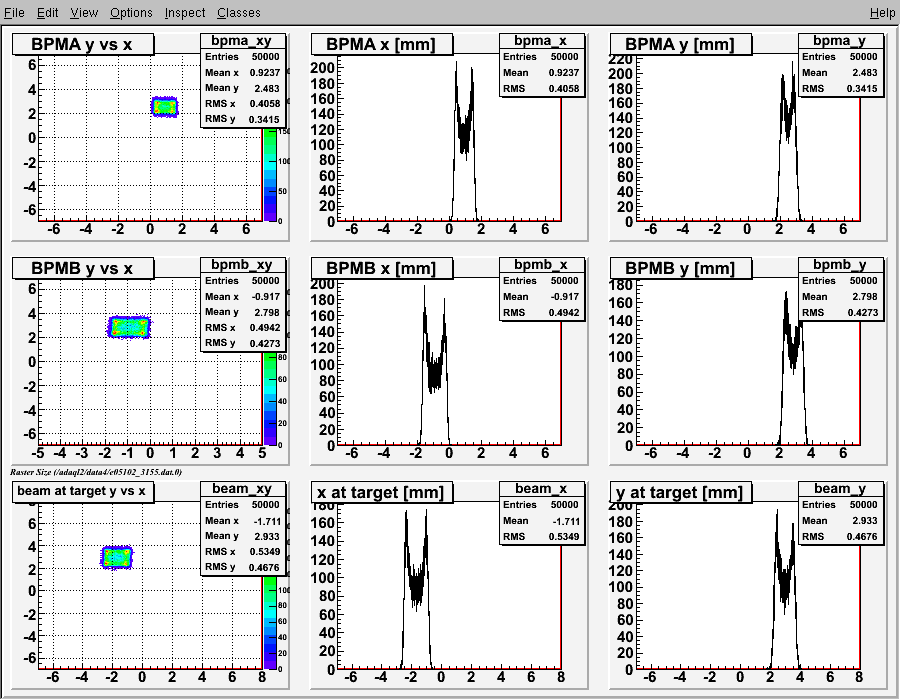The height and width of the screenshot is (700, 900).
Task: Click 'Mean 2.798' in bpmb_y stats
Action: [840, 297]
